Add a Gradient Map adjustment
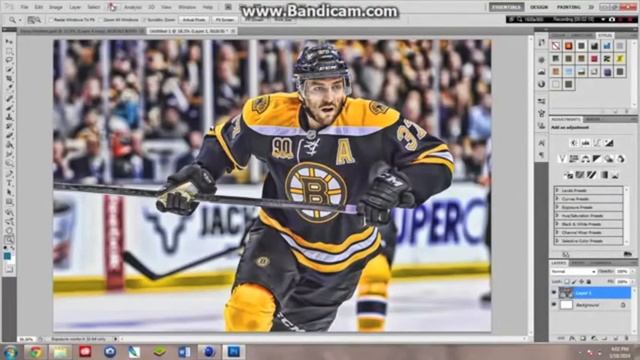 point(603,175)
